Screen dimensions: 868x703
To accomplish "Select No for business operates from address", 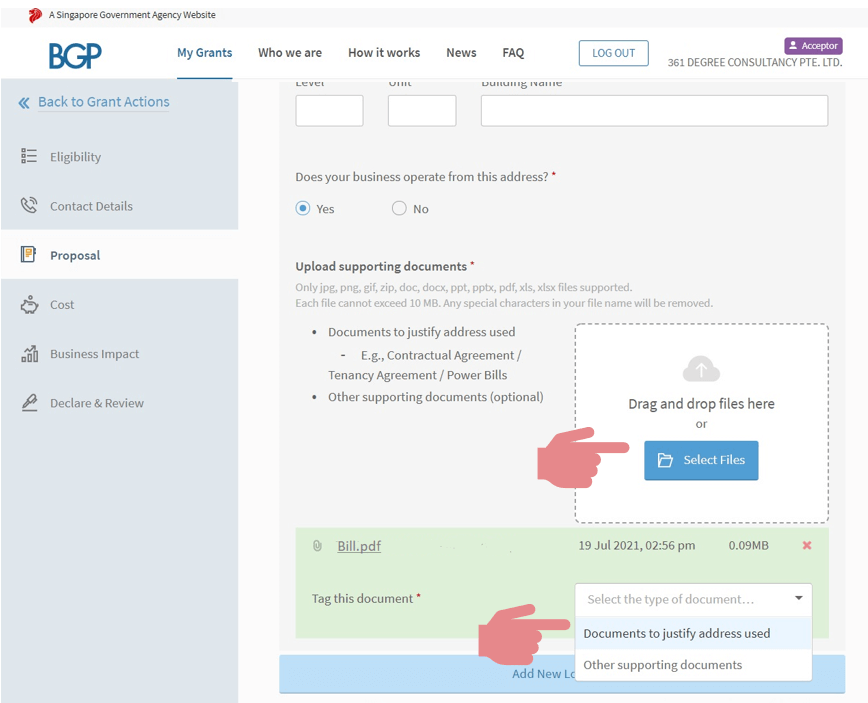I will coord(399,209).
